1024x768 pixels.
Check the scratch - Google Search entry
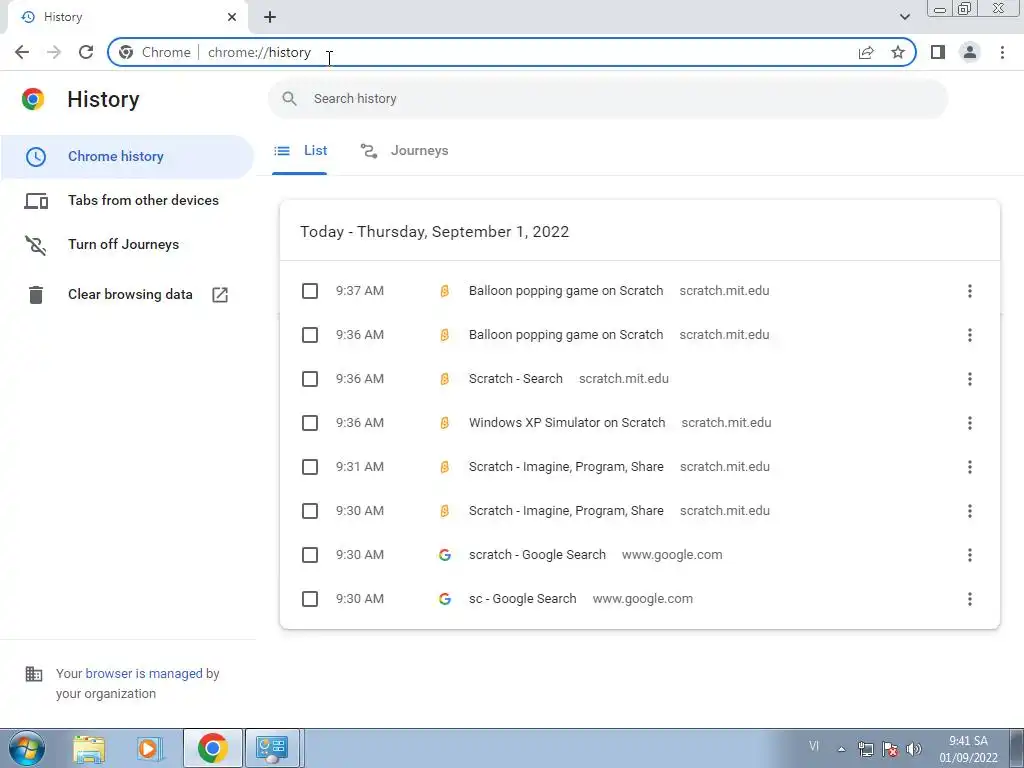(310, 555)
